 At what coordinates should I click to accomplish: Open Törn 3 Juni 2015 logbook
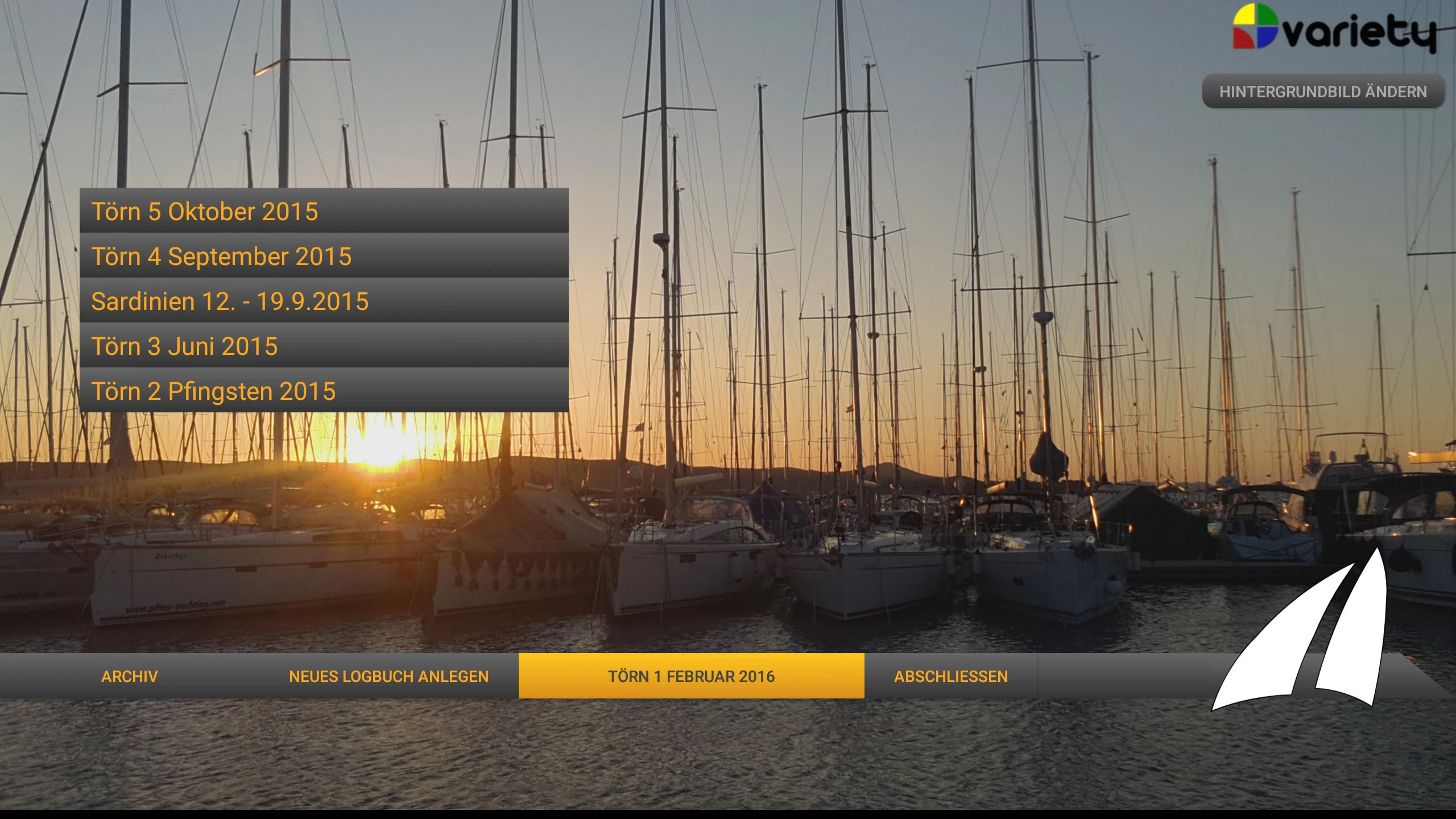click(x=324, y=346)
